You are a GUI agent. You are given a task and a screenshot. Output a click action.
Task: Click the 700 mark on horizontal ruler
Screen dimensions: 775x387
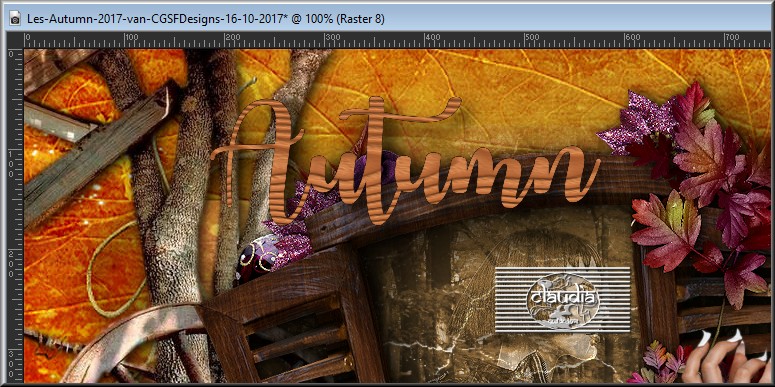click(732, 37)
